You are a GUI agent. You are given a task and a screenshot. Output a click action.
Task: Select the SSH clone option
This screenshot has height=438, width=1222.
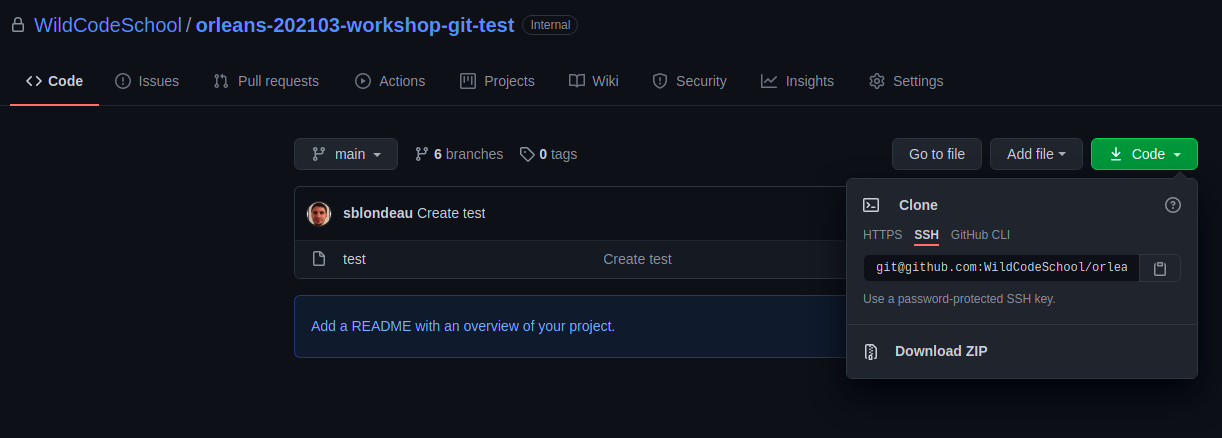pyautogui.click(x=927, y=235)
